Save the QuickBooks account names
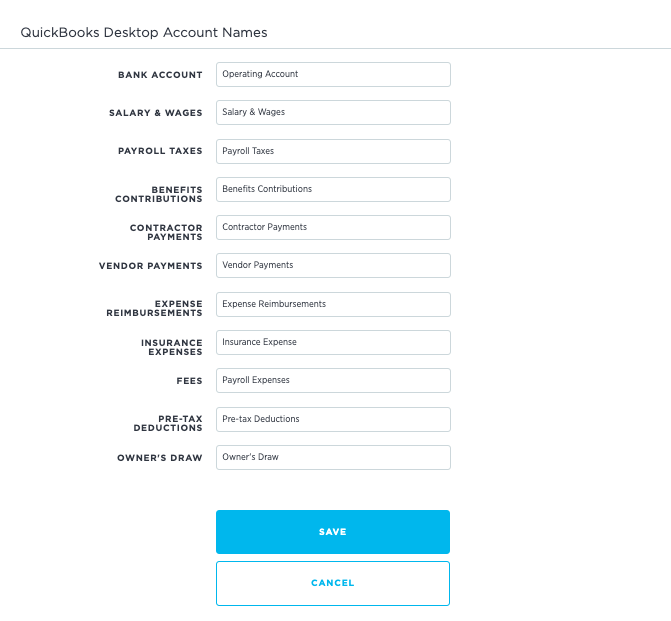Screen dimensions: 671x621 click(x=333, y=532)
